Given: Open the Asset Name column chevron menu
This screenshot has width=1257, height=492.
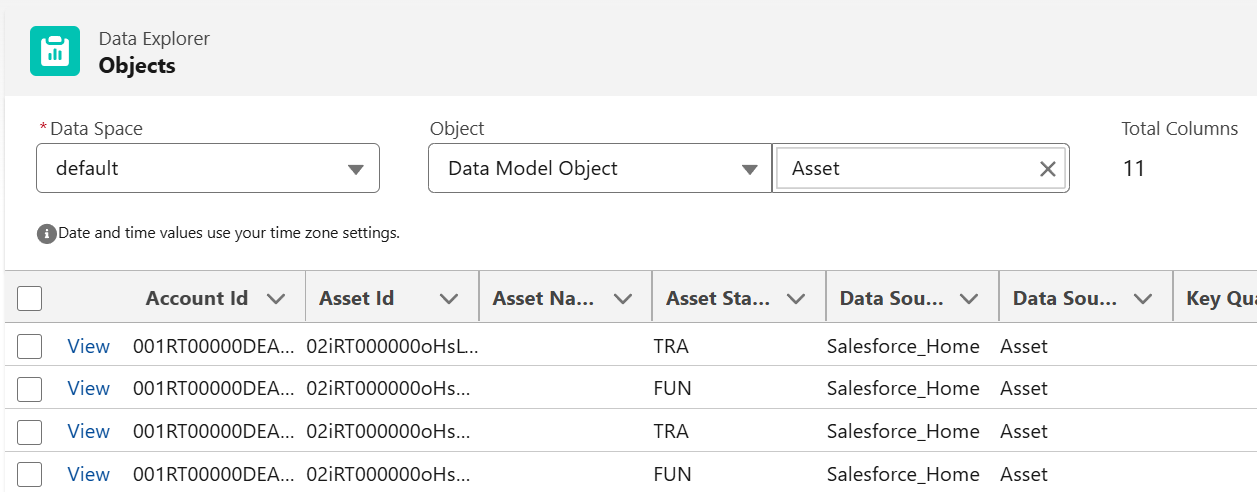Looking at the screenshot, I should click(x=623, y=299).
